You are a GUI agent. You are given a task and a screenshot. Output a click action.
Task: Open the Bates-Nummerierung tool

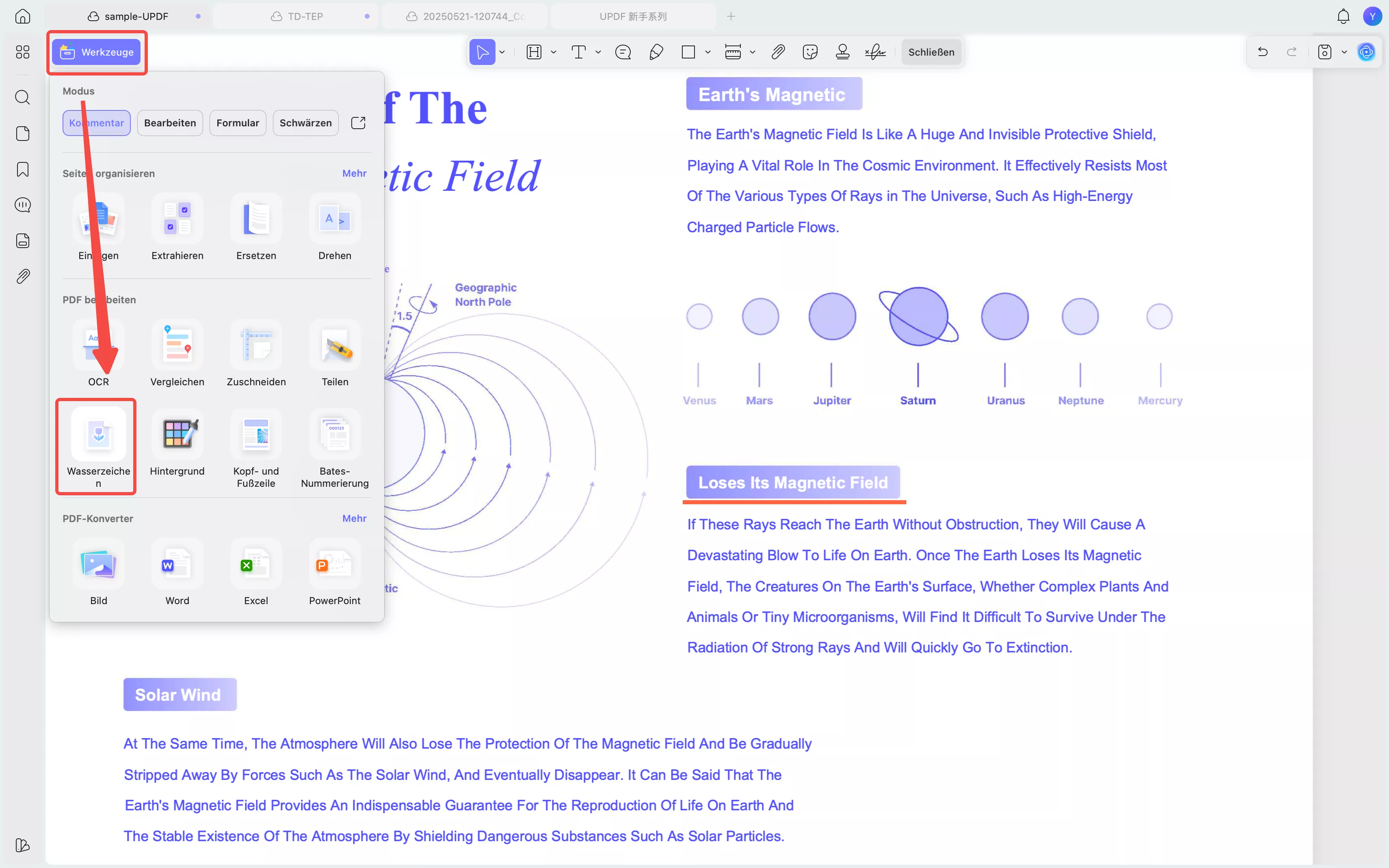point(335,434)
